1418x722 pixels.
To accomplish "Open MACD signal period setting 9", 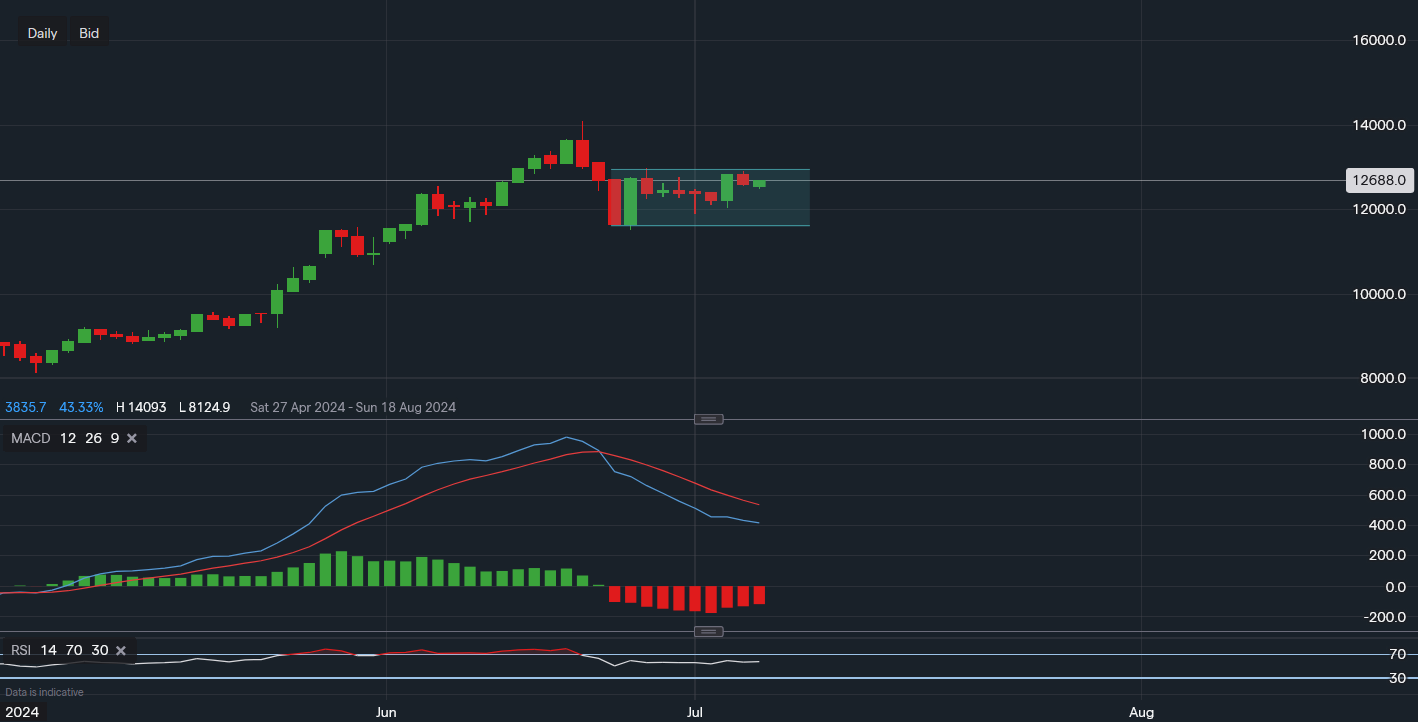I will [x=114, y=438].
